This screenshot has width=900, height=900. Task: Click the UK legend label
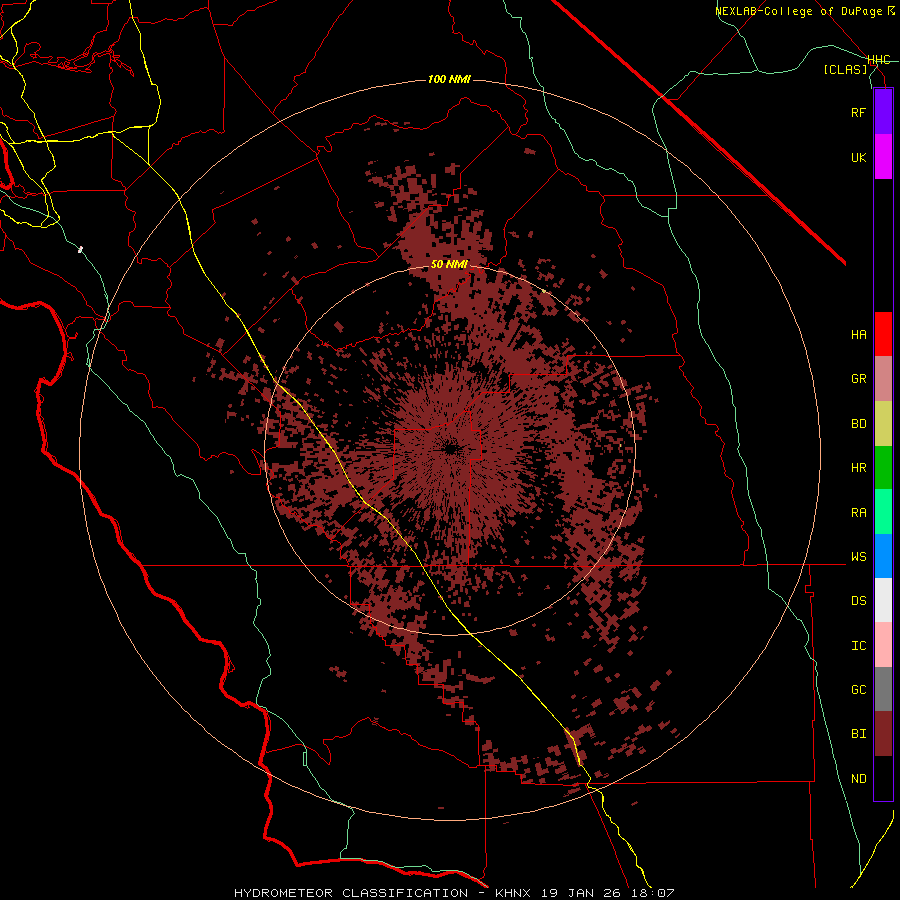click(858, 157)
